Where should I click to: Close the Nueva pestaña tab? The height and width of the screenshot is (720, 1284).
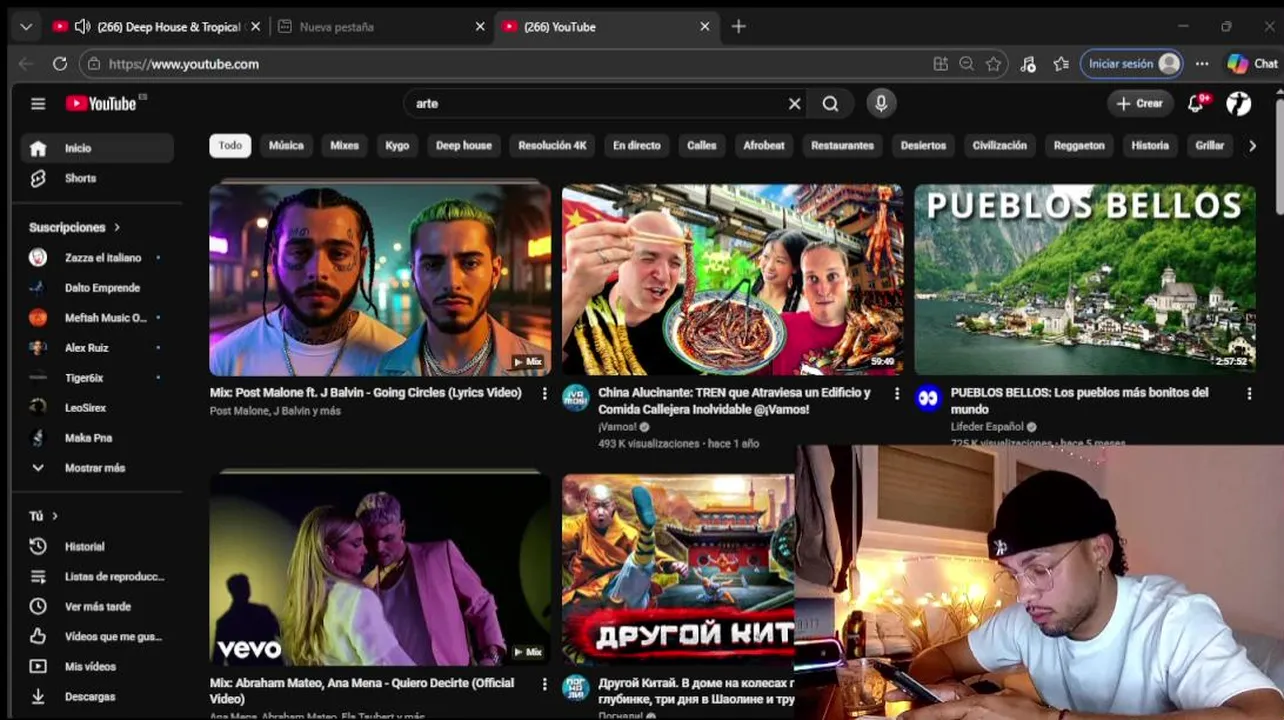pyautogui.click(x=479, y=27)
